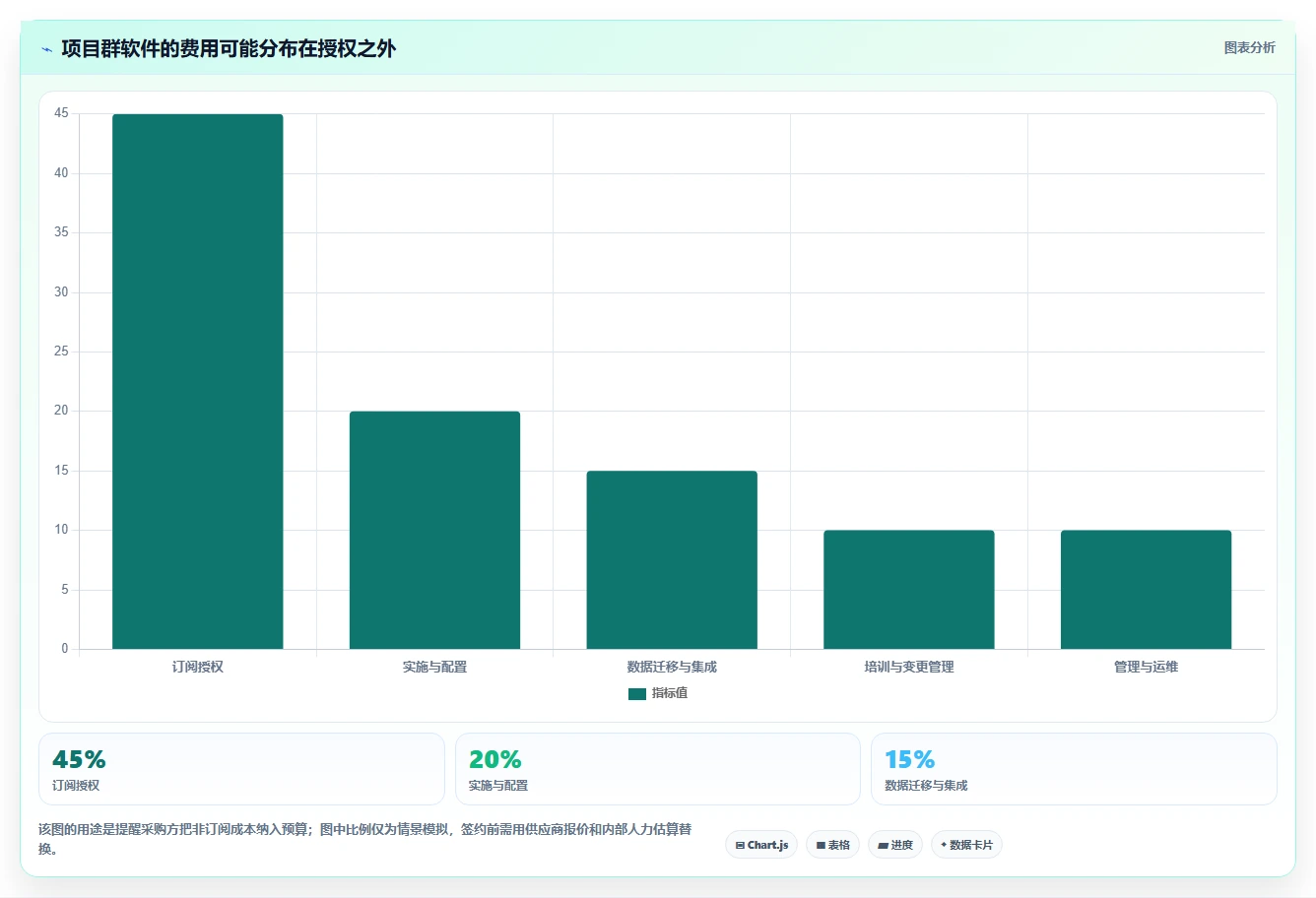Select the 培训与变更管理 bar in the chart
This screenshot has width=1316, height=898.
point(909,590)
